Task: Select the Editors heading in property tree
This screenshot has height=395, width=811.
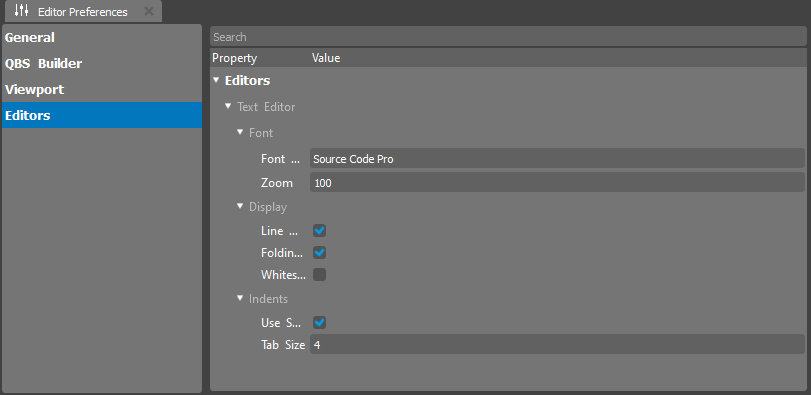Action: [x=247, y=81]
